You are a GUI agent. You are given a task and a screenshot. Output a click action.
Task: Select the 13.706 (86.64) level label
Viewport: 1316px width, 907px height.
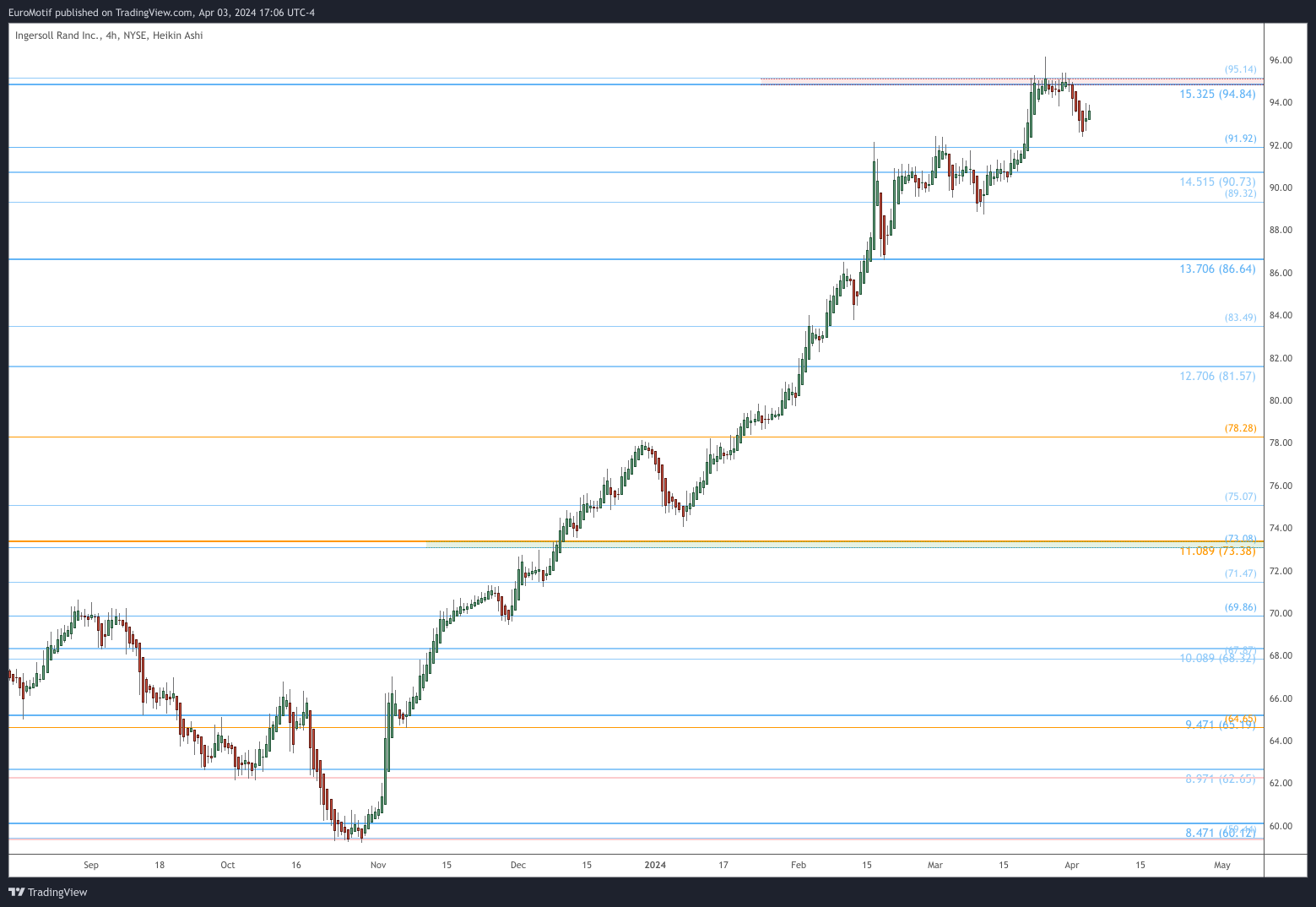1217,269
